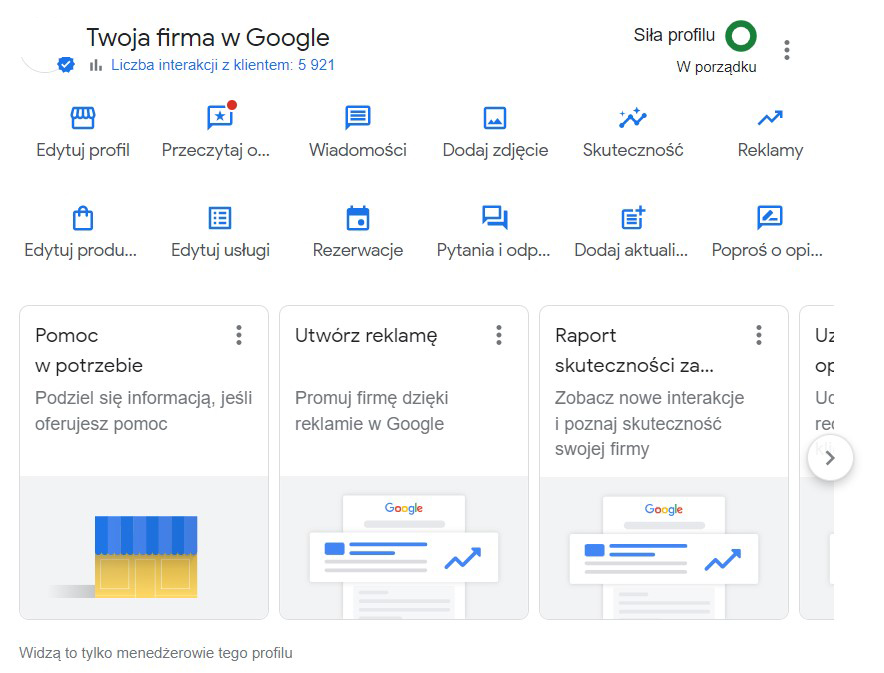Viewport: 884px width, 673px height.
Task: Click the 'Poproś o opi...' label
Action: (767, 250)
